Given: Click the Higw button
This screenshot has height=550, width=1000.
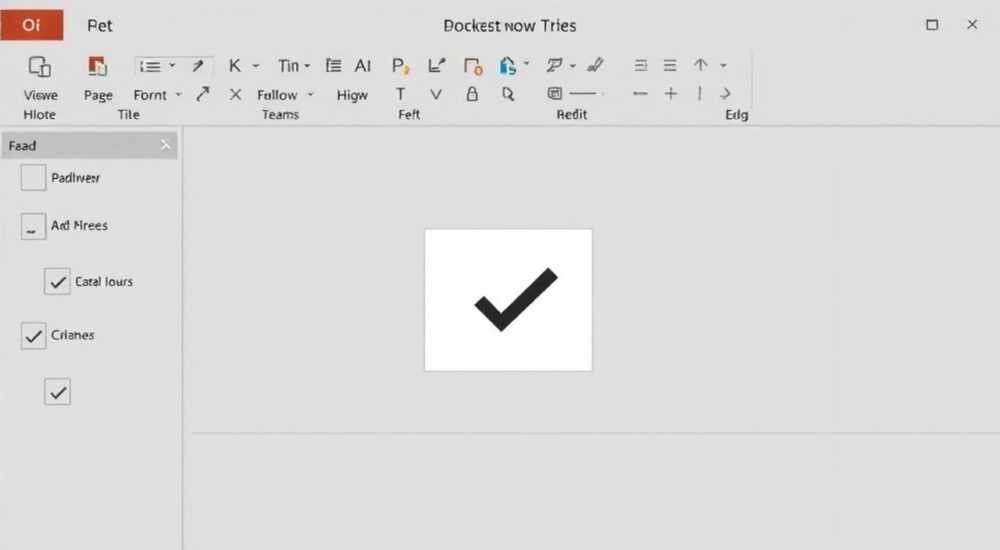Looking at the screenshot, I should [x=352, y=95].
